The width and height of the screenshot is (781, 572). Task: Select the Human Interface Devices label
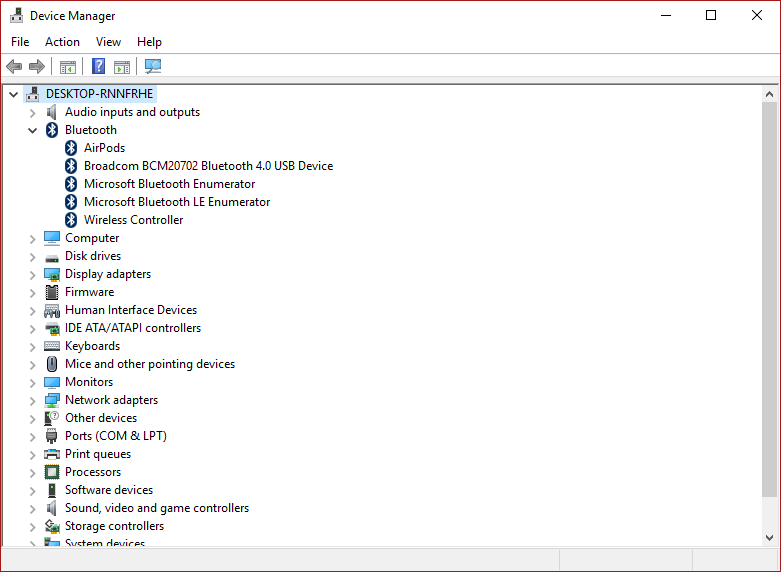[x=131, y=310]
